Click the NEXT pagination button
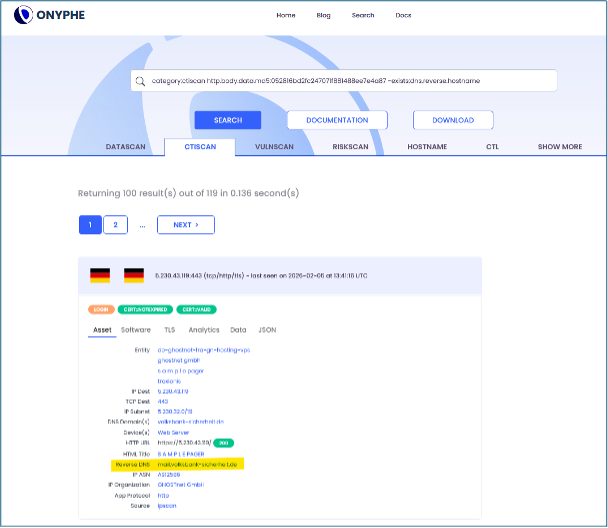The width and height of the screenshot is (608, 528). (x=186, y=225)
